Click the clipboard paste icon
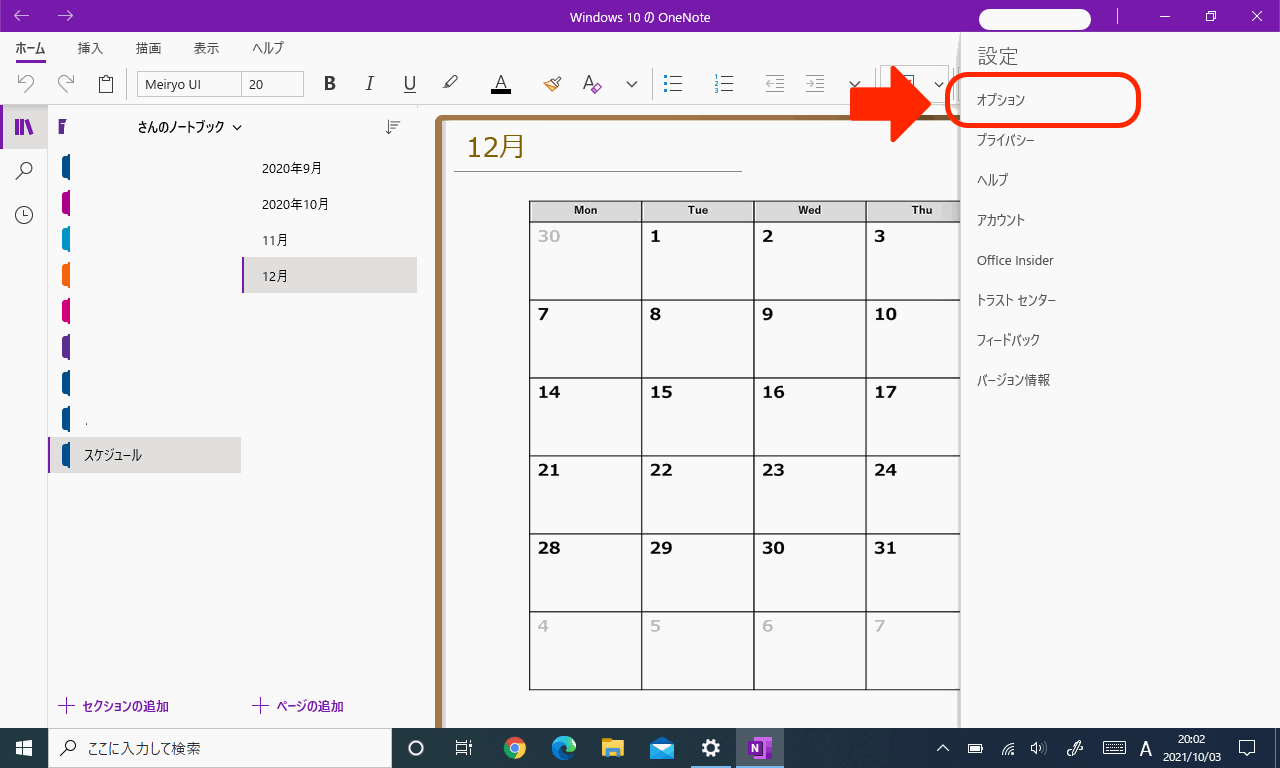 (106, 84)
